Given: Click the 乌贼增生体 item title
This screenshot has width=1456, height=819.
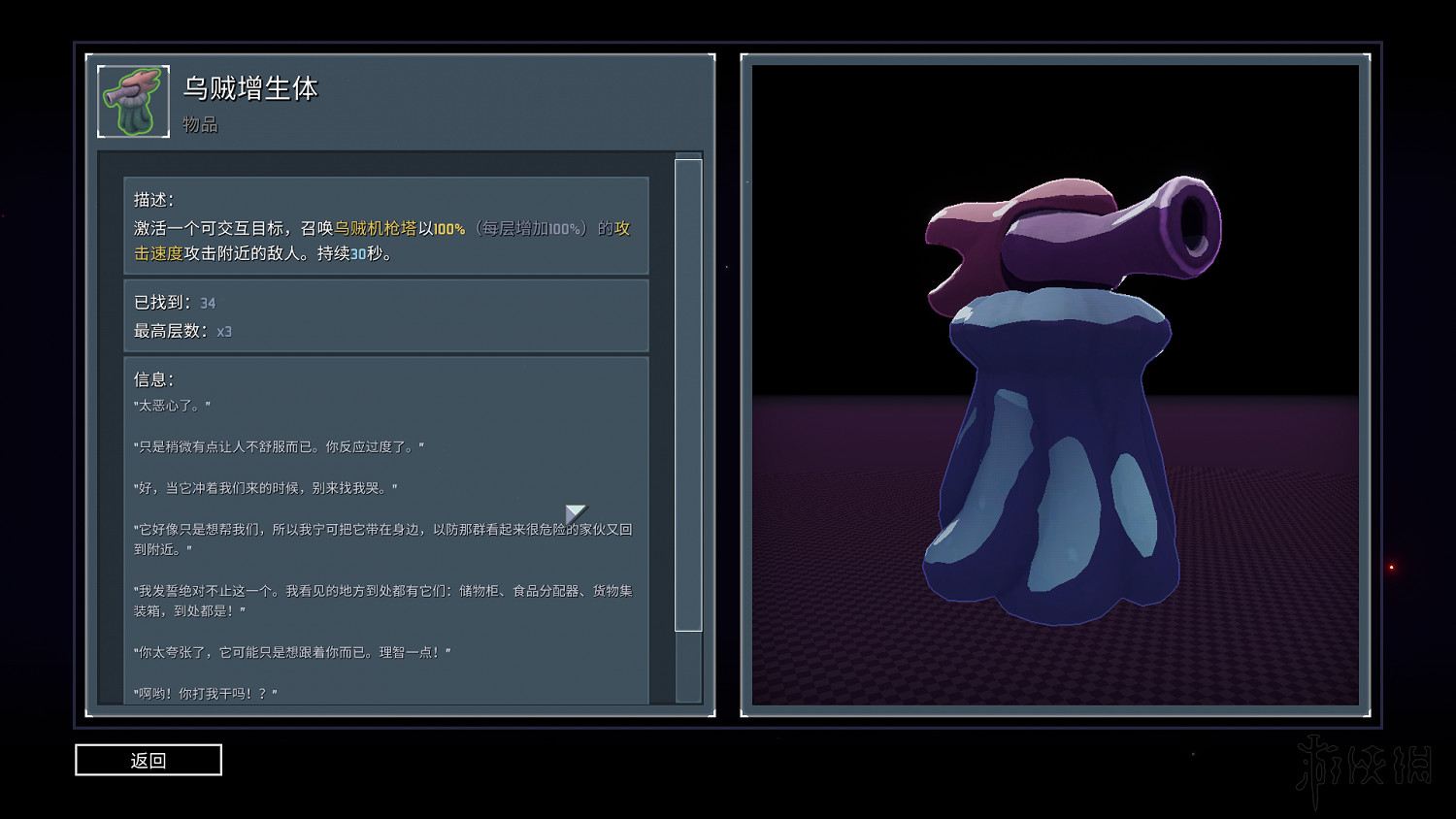Looking at the screenshot, I should [x=250, y=88].
